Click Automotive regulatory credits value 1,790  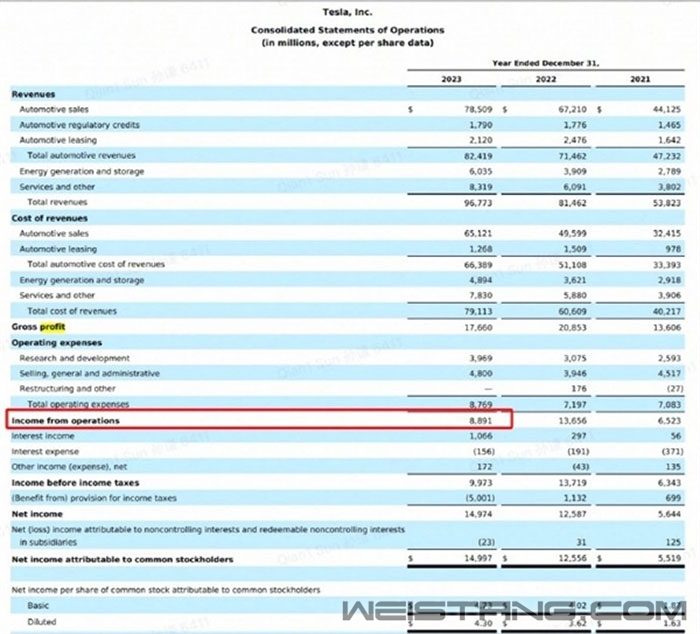pos(481,125)
